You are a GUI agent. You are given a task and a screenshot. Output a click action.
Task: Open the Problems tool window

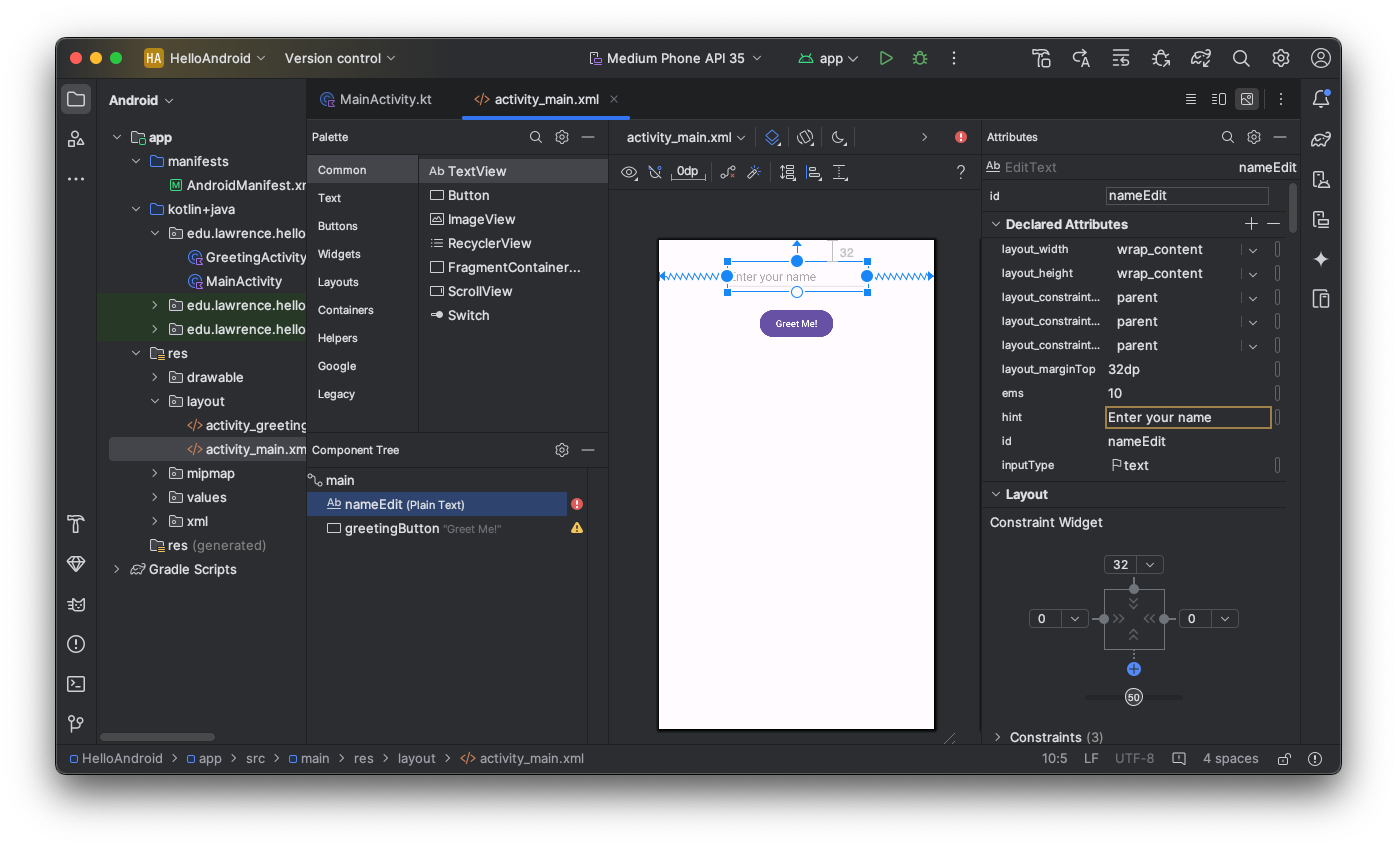76,644
